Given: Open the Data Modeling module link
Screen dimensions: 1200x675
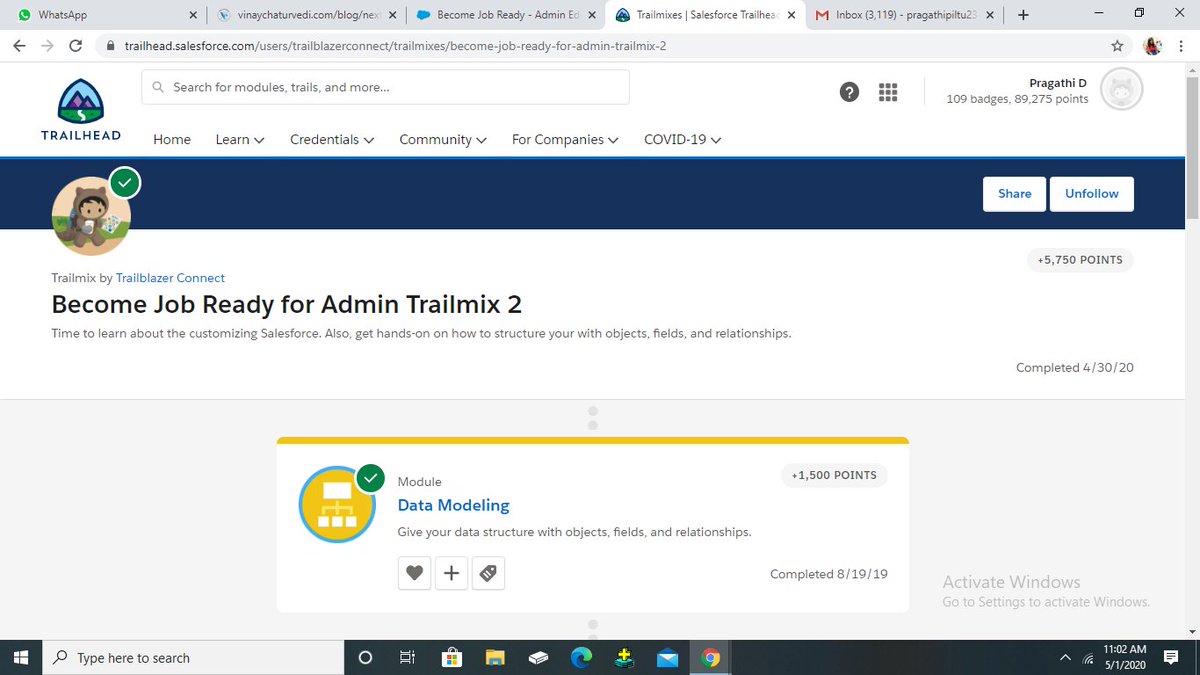Looking at the screenshot, I should pos(453,506).
